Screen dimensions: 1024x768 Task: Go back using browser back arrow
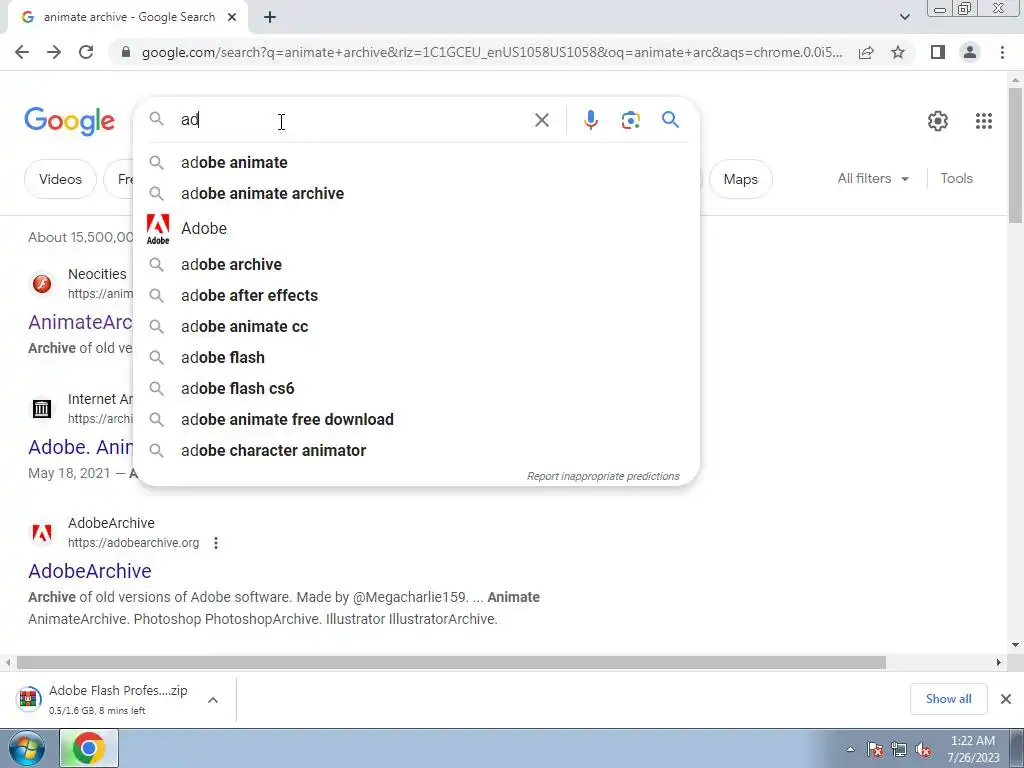(x=22, y=52)
